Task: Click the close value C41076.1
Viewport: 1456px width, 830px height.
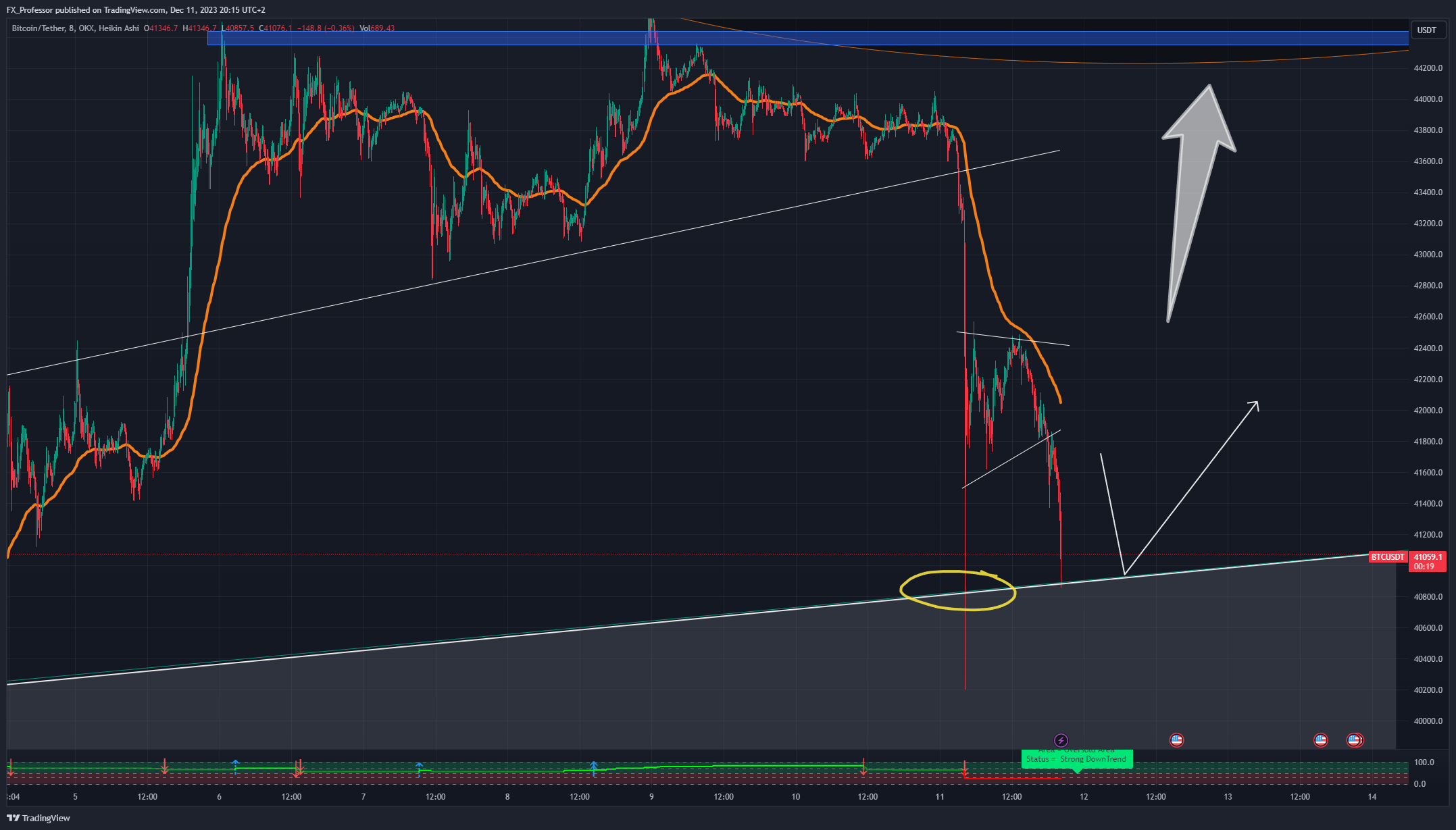Action: click(276, 28)
